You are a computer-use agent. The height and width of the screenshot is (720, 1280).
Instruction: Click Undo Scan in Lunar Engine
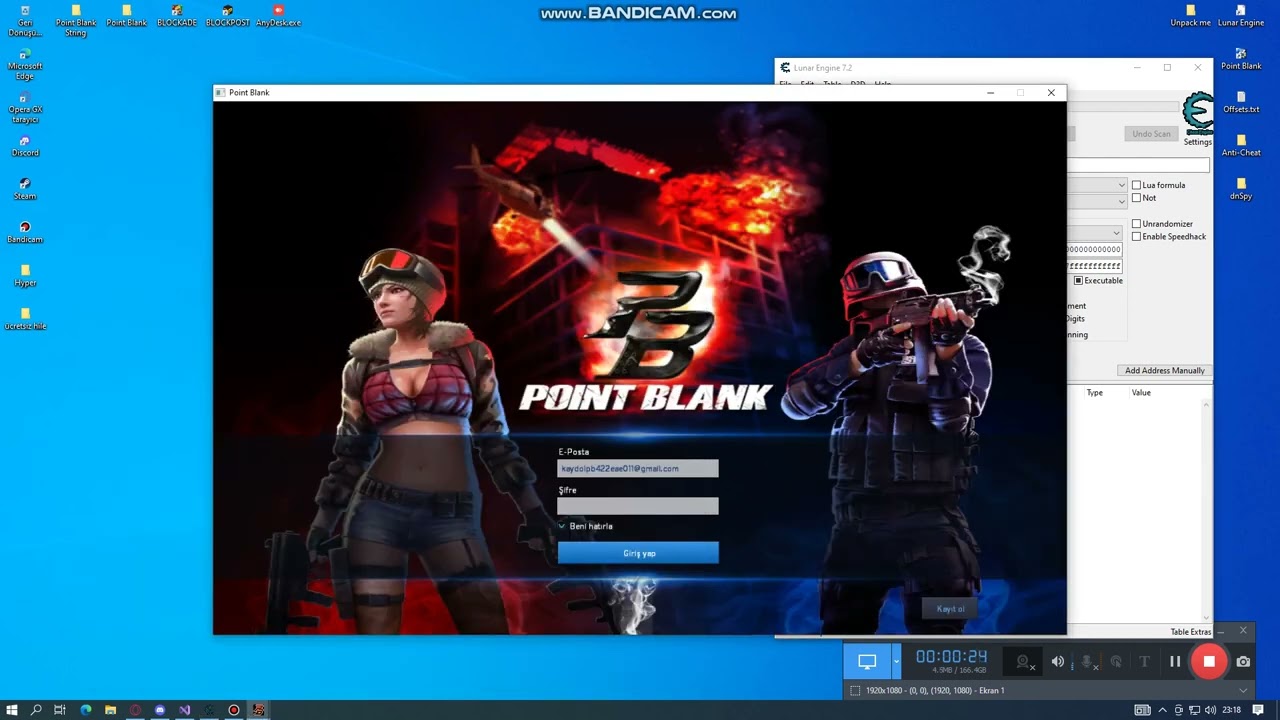click(x=1151, y=134)
